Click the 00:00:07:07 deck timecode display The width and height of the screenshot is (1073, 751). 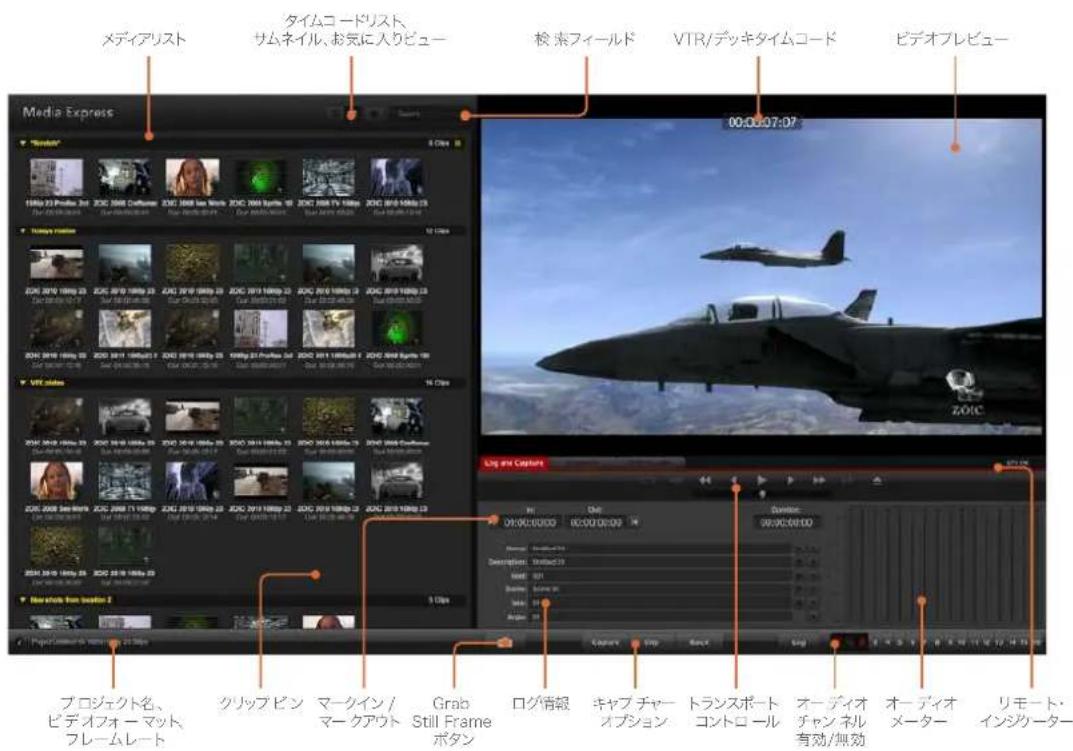pyautogui.click(x=762, y=123)
